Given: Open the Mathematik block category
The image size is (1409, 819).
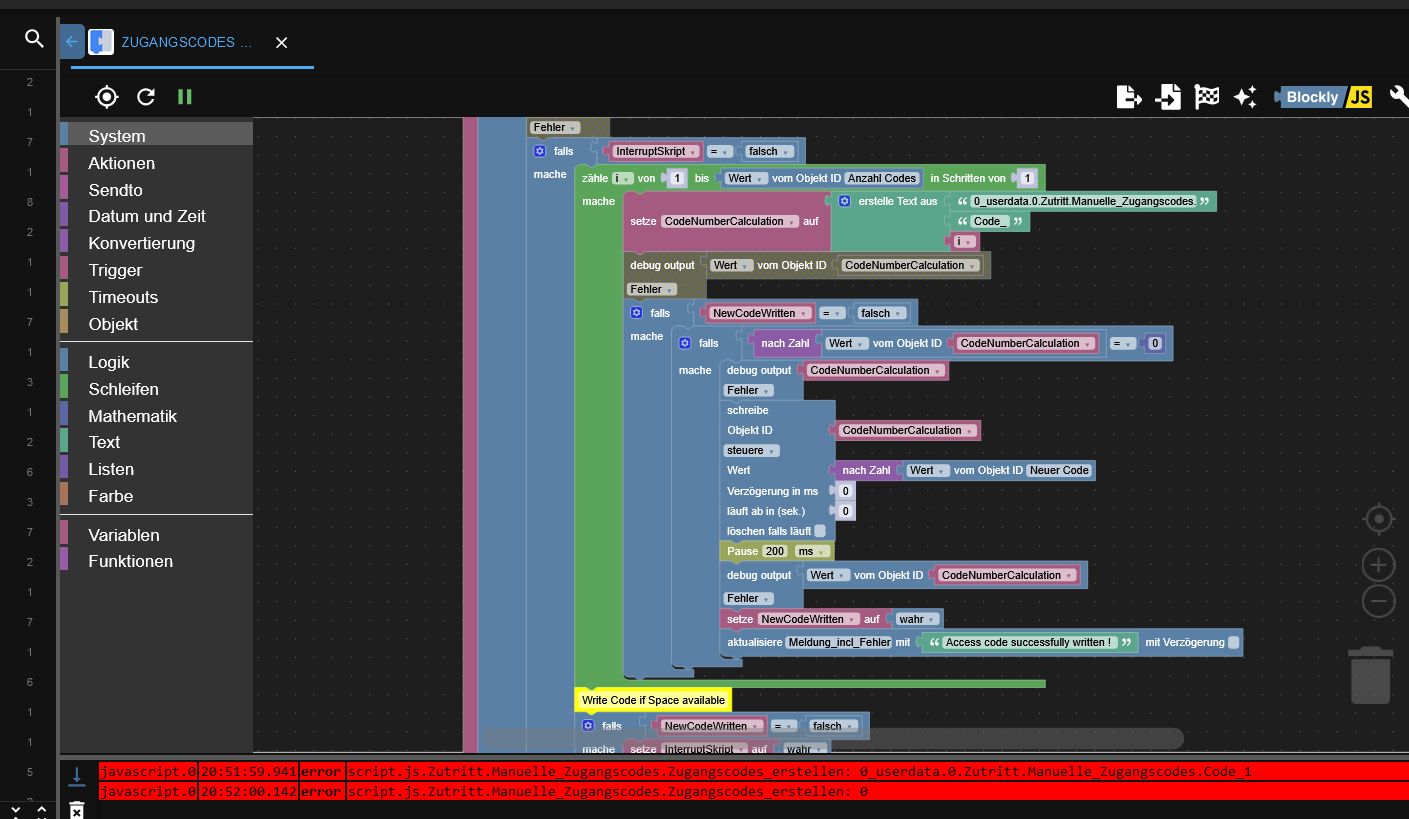Looking at the screenshot, I should 156,416.
